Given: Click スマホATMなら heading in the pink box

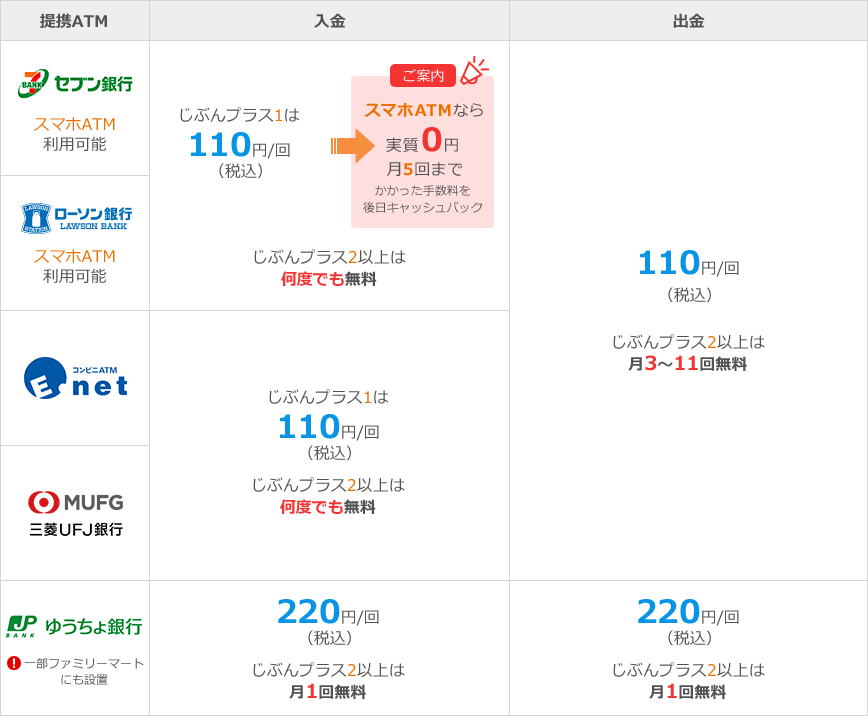Looking at the screenshot, I should point(424,110).
